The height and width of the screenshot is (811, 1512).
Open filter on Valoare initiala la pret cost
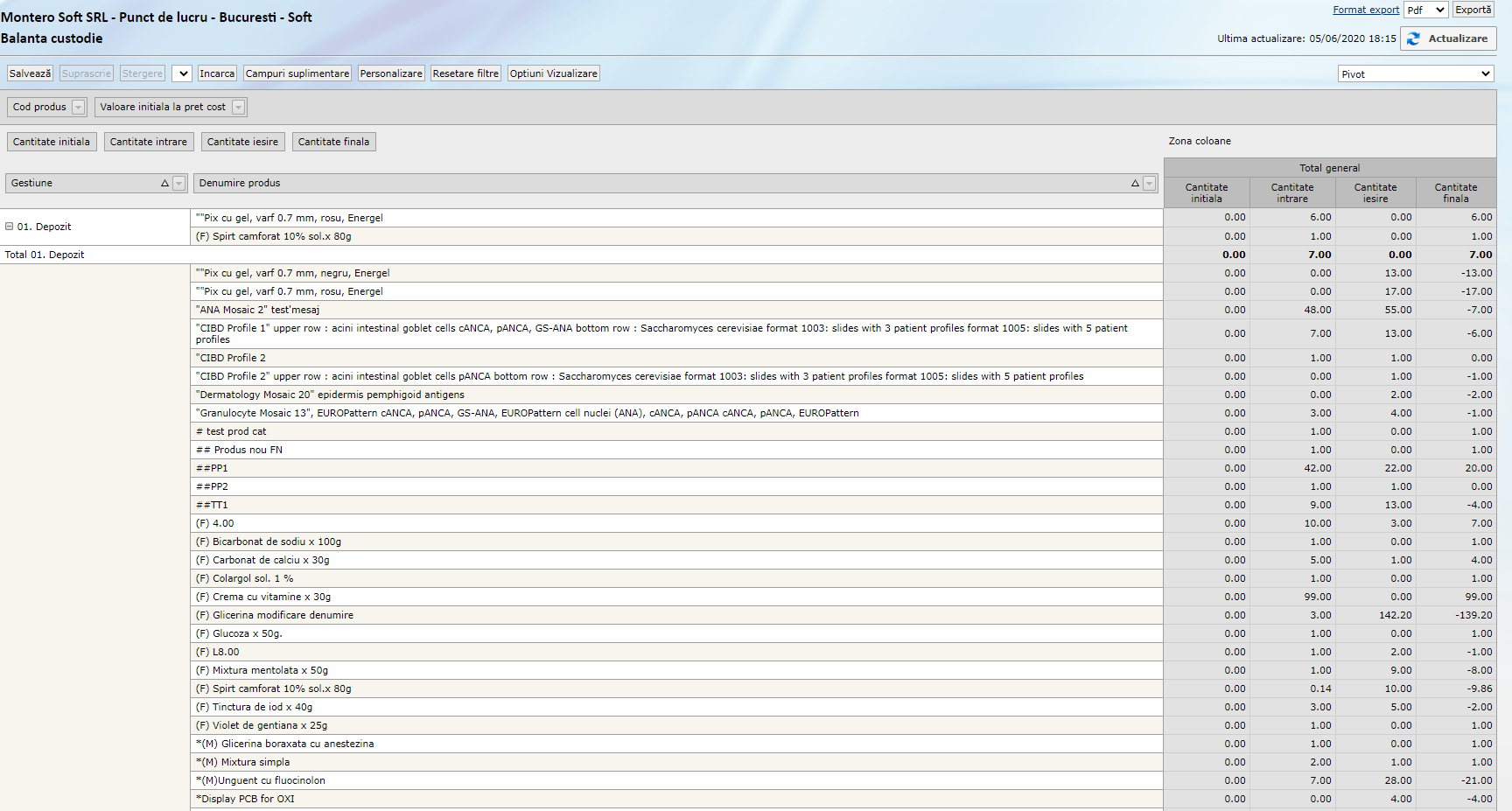(x=238, y=108)
